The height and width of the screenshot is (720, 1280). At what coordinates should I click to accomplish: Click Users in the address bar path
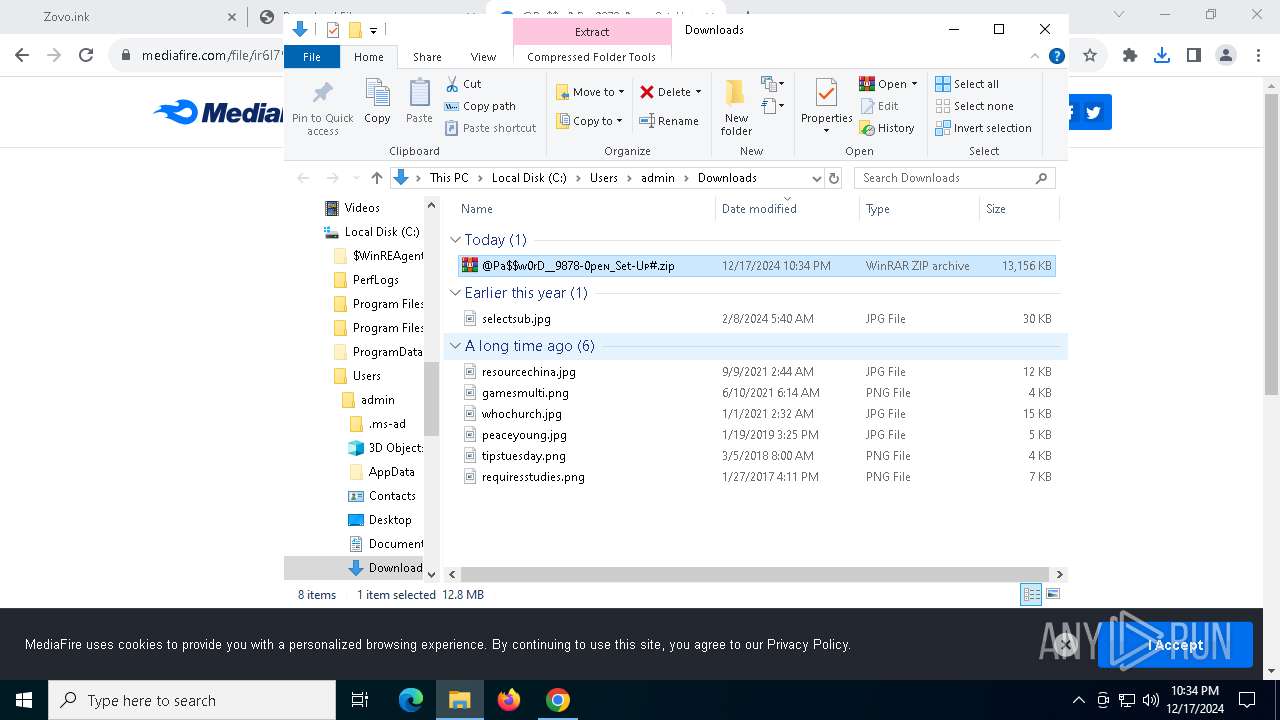[x=604, y=178]
